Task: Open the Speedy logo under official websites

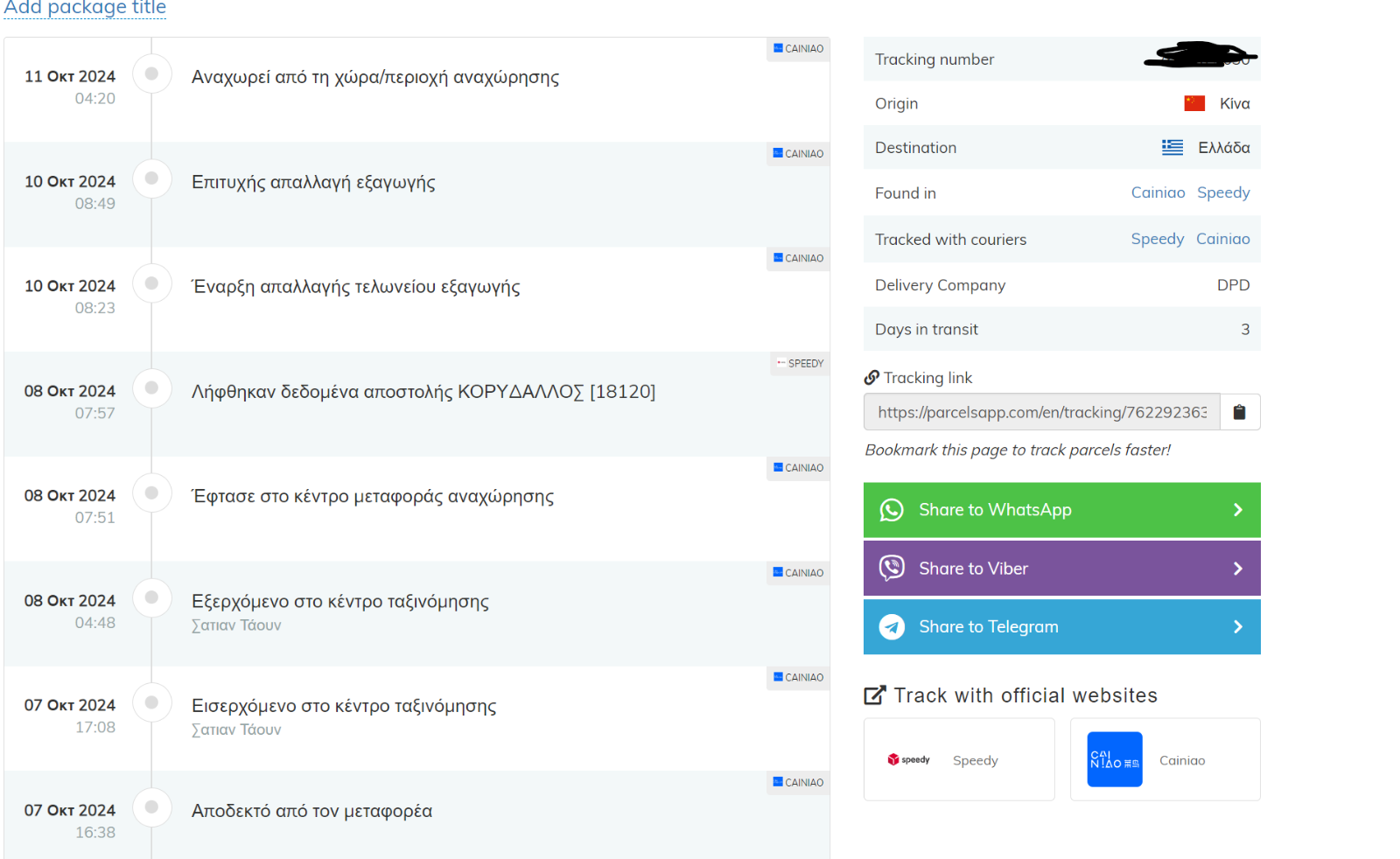Action: [x=909, y=759]
